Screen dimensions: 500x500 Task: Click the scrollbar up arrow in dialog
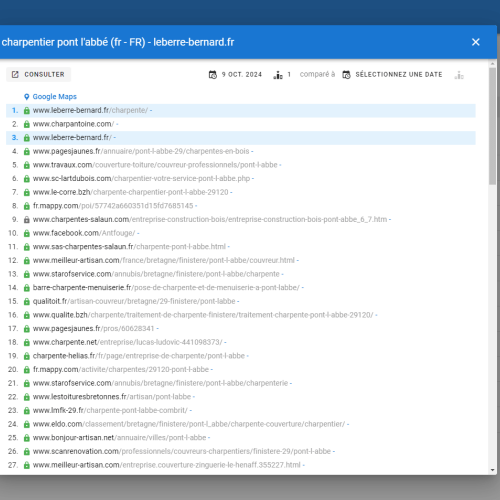pyautogui.click(x=493, y=63)
